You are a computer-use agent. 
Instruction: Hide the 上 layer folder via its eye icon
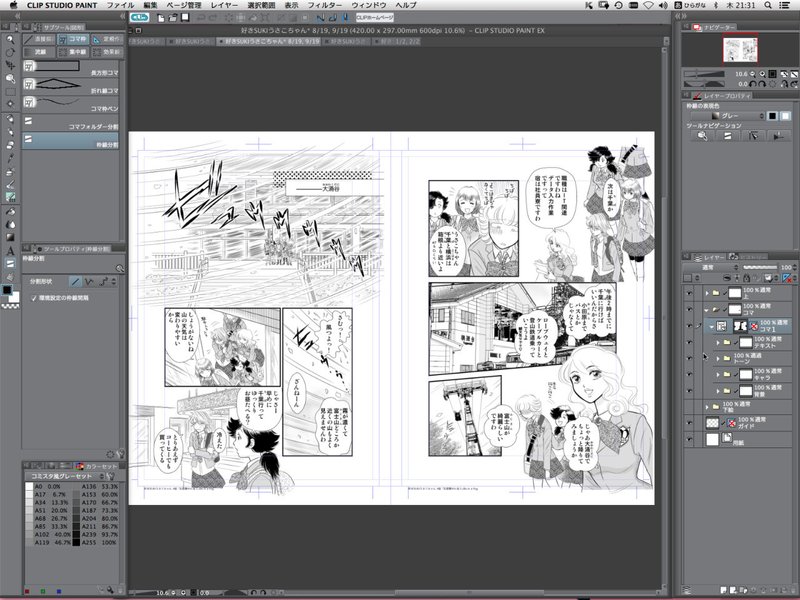coord(689,293)
